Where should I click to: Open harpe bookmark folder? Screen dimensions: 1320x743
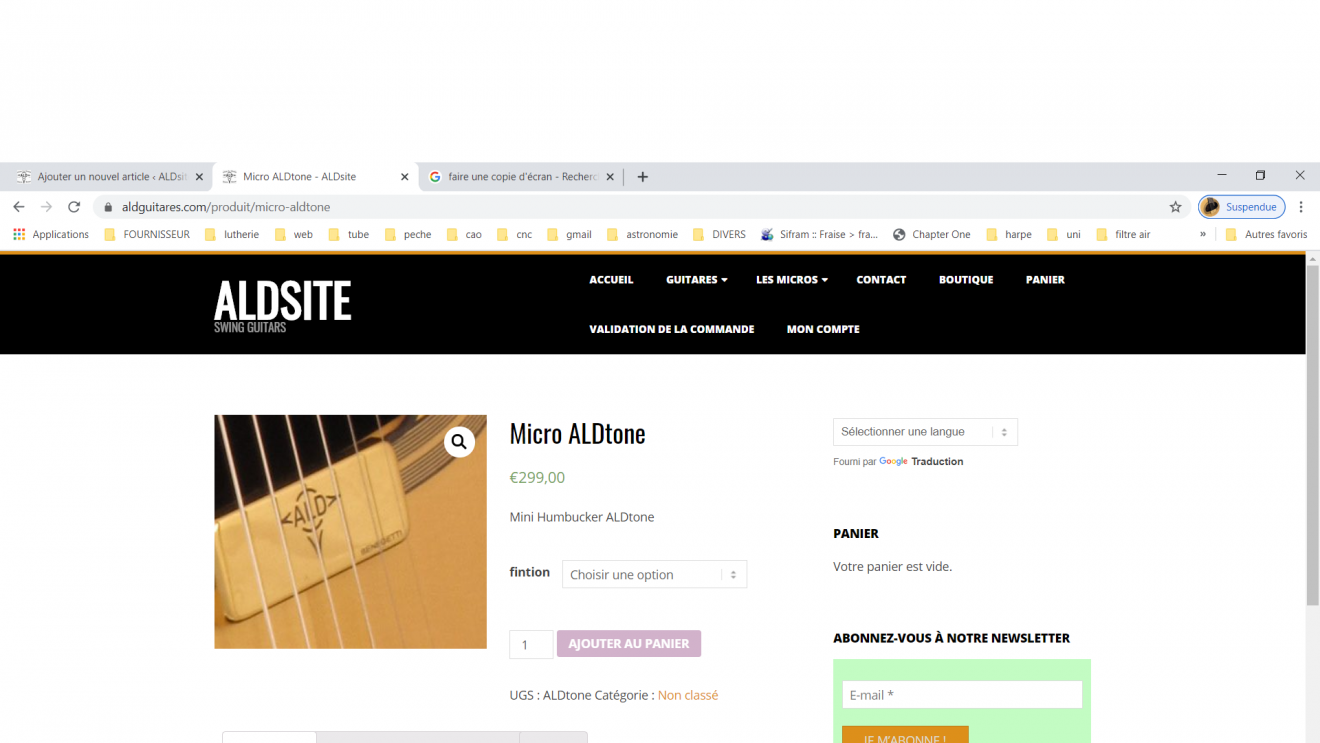[1009, 234]
